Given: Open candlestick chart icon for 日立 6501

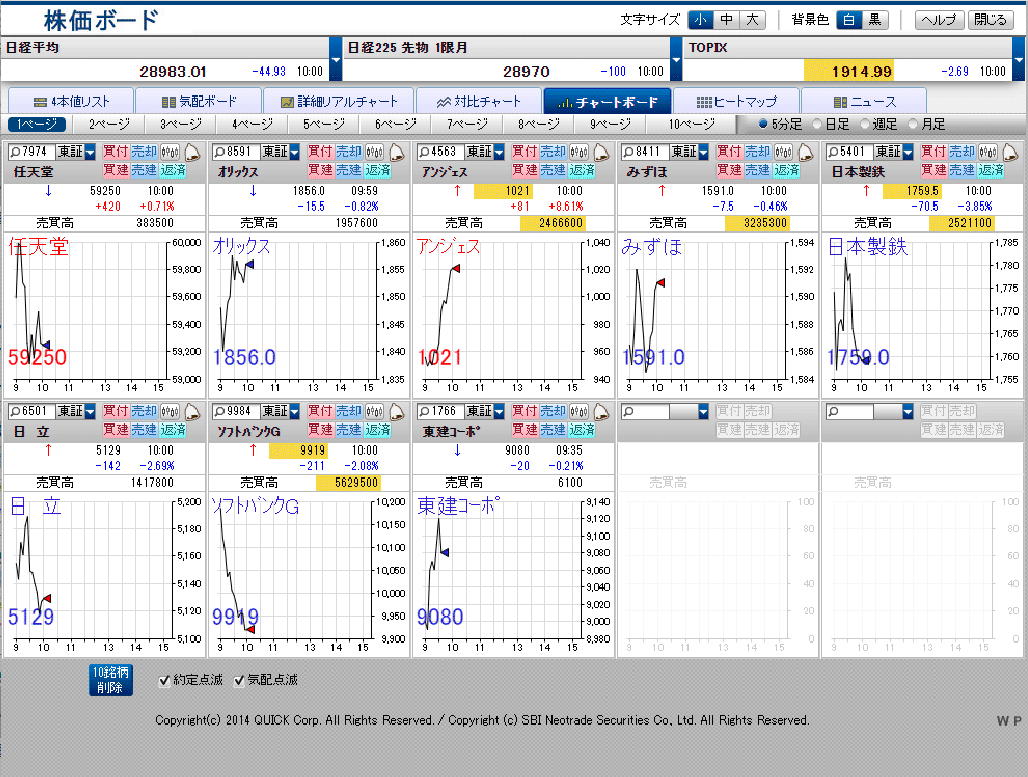Looking at the screenshot, I should pyautogui.click(x=170, y=412).
